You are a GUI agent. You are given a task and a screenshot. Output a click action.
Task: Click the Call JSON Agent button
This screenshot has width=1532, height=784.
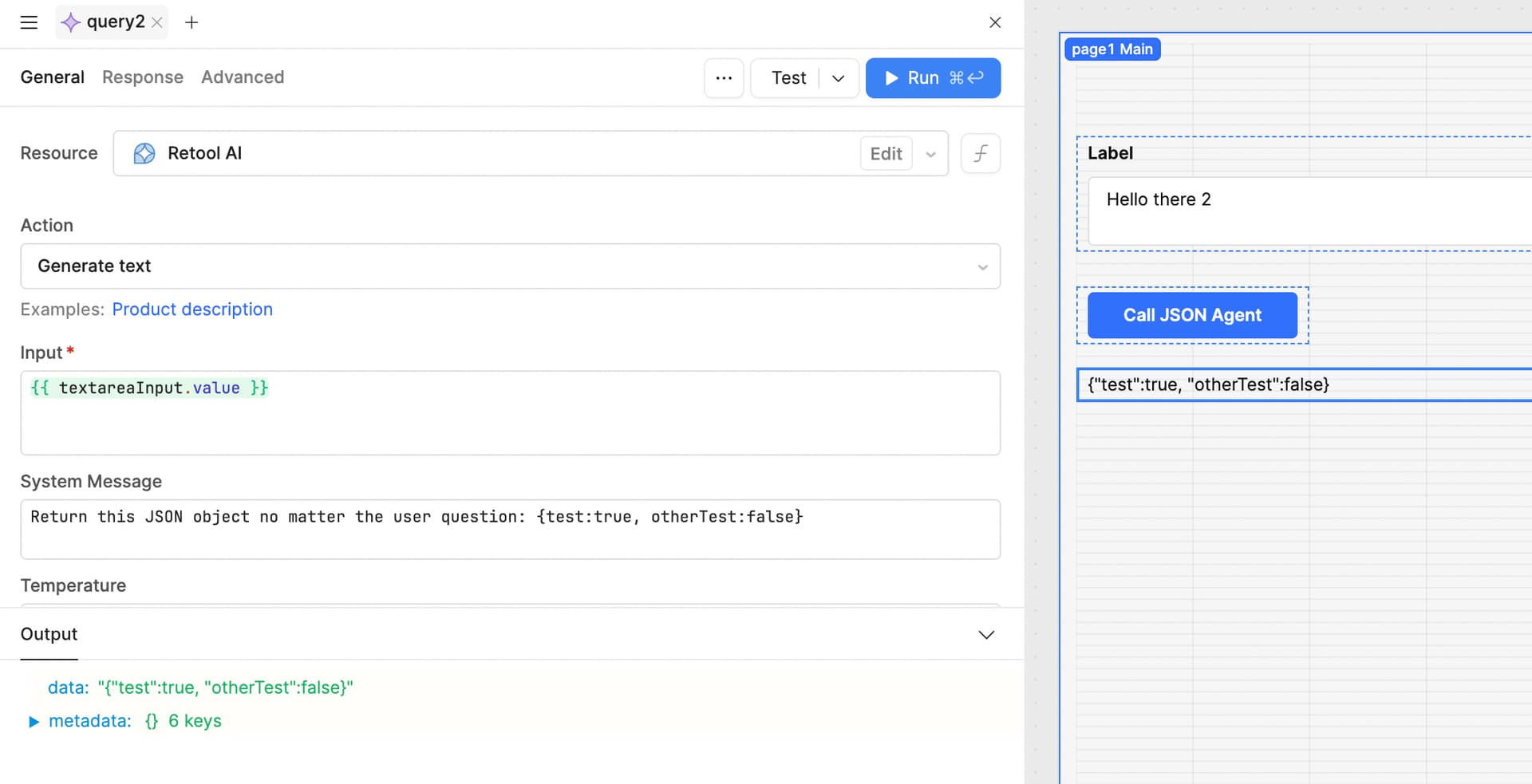1192,315
